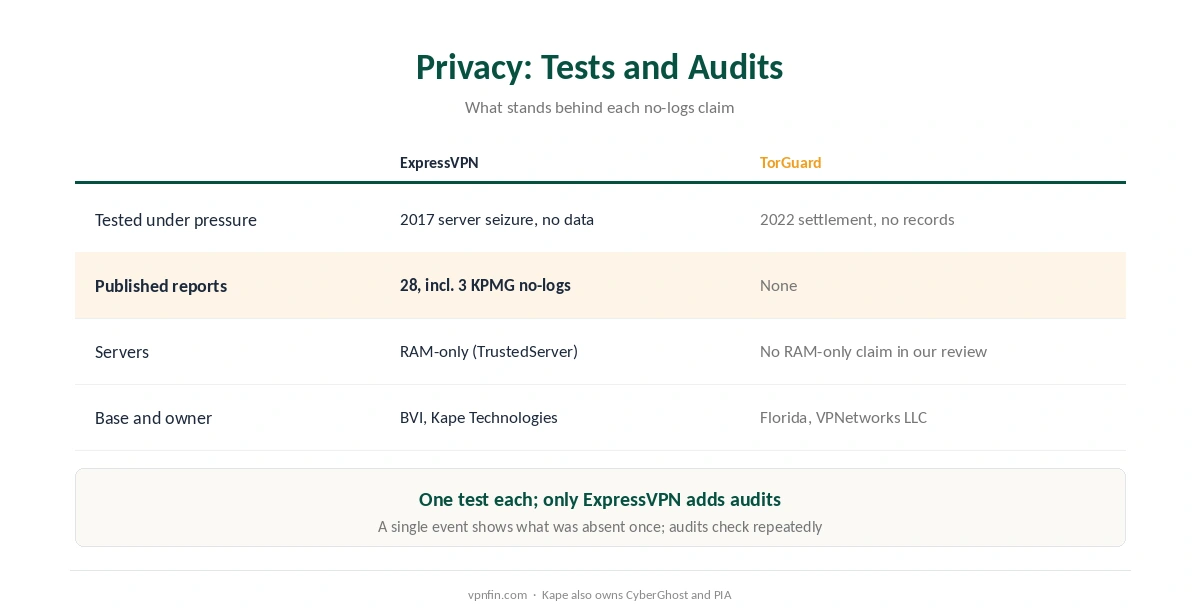The height and width of the screenshot is (614, 1200).
Task: Click the 'Privacy: Tests and Audits' title
Action: [600, 67]
